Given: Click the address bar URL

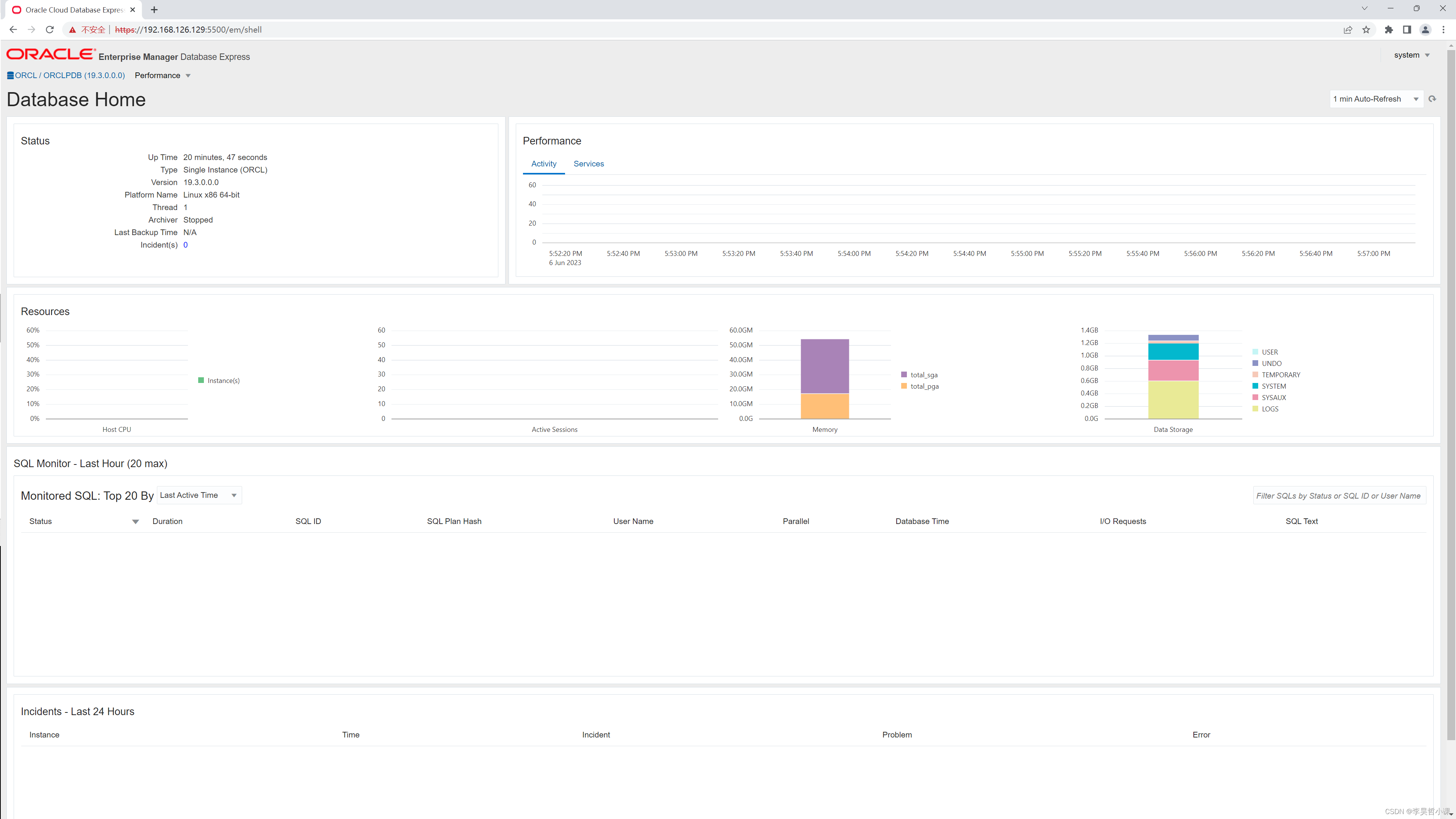Looking at the screenshot, I should 188,30.
